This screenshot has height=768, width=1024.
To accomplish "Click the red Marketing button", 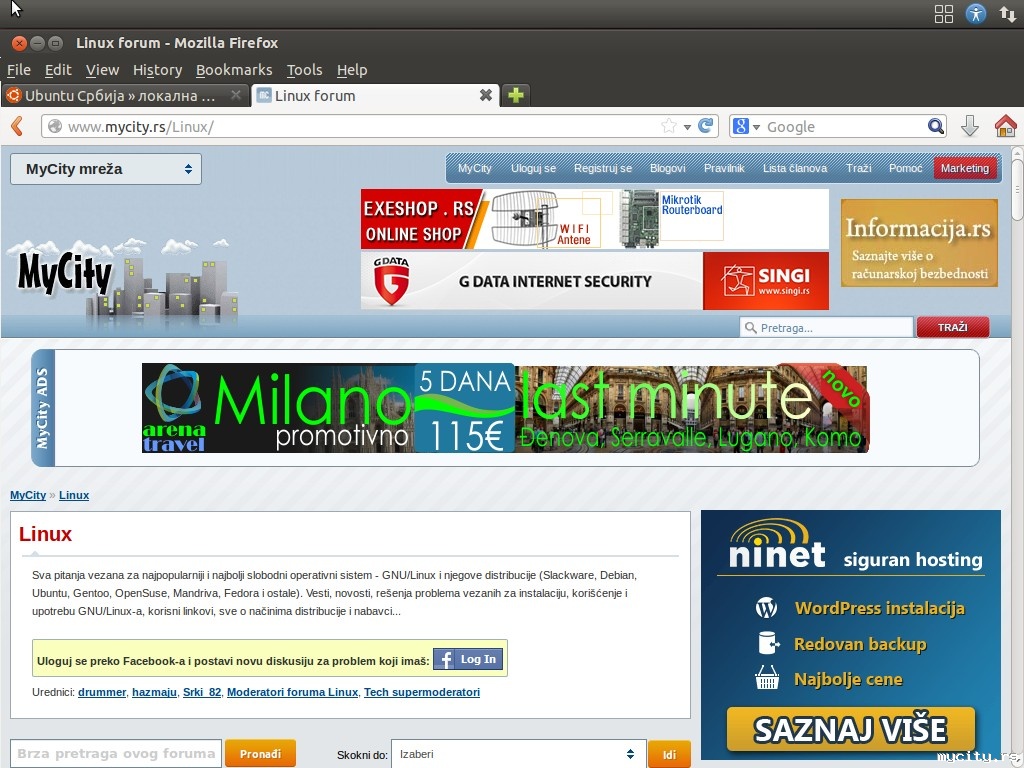I will pyautogui.click(x=965, y=168).
